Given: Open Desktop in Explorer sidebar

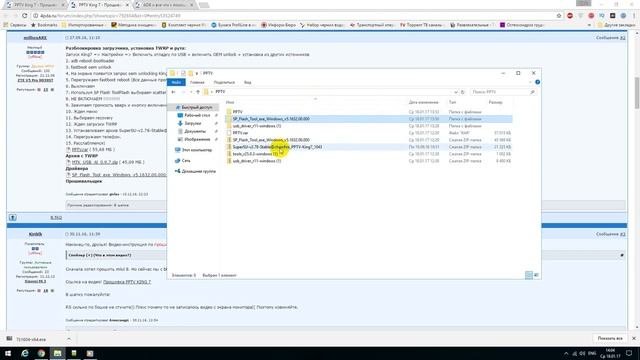Looking at the screenshot, I should 197,116.
